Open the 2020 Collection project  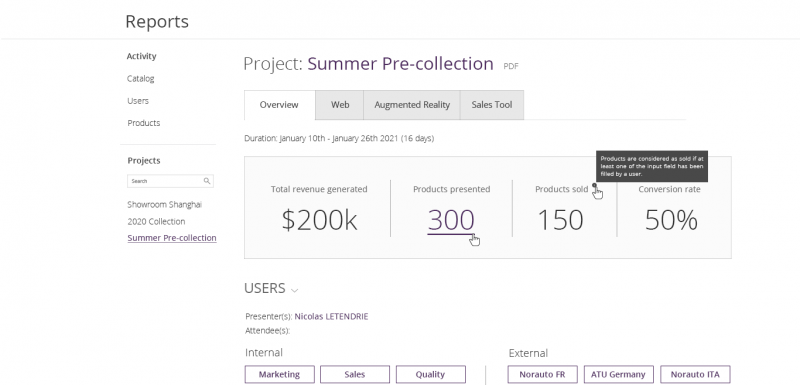tap(156, 222)
